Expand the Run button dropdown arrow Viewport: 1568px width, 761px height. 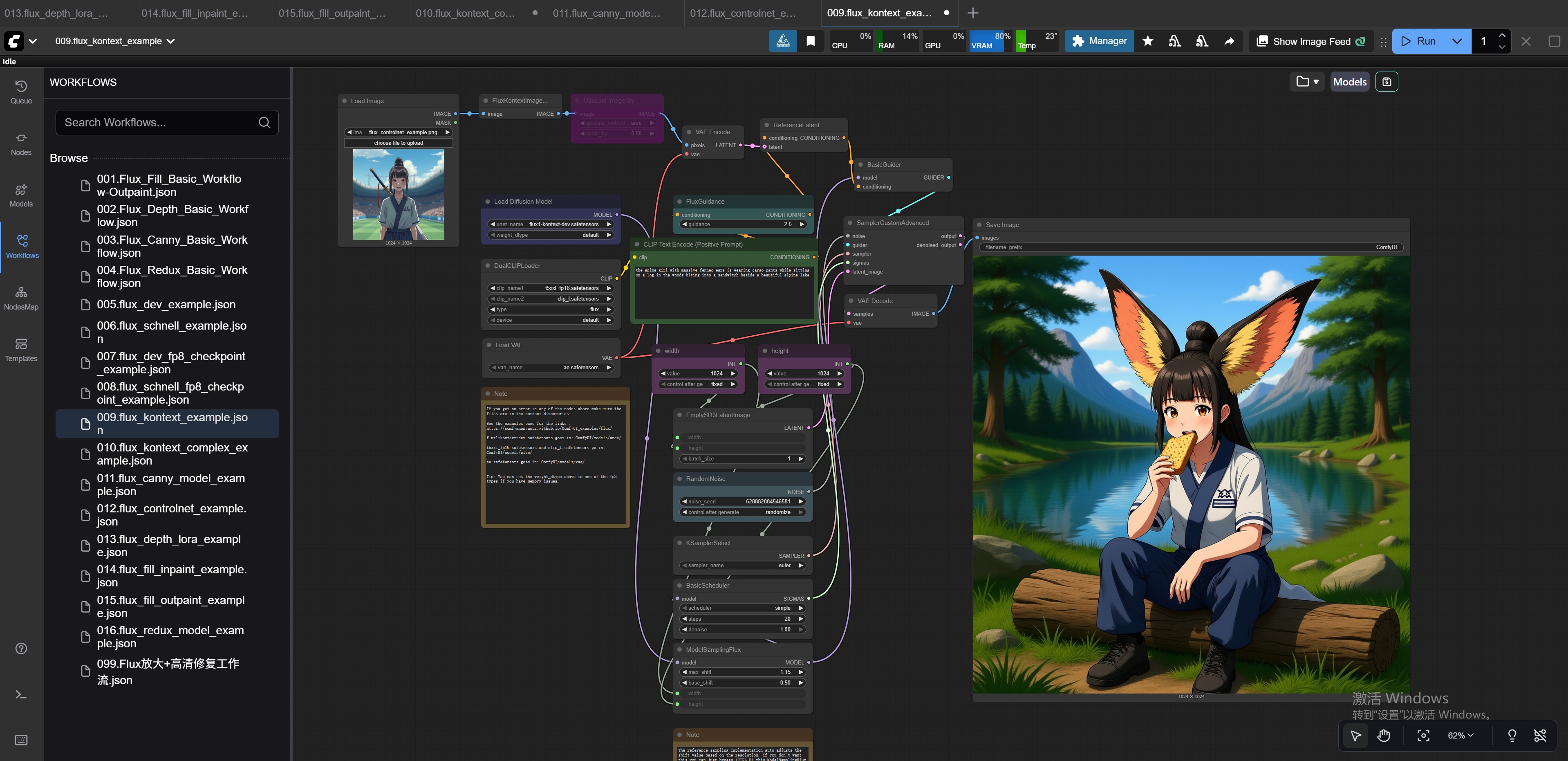1456,41
